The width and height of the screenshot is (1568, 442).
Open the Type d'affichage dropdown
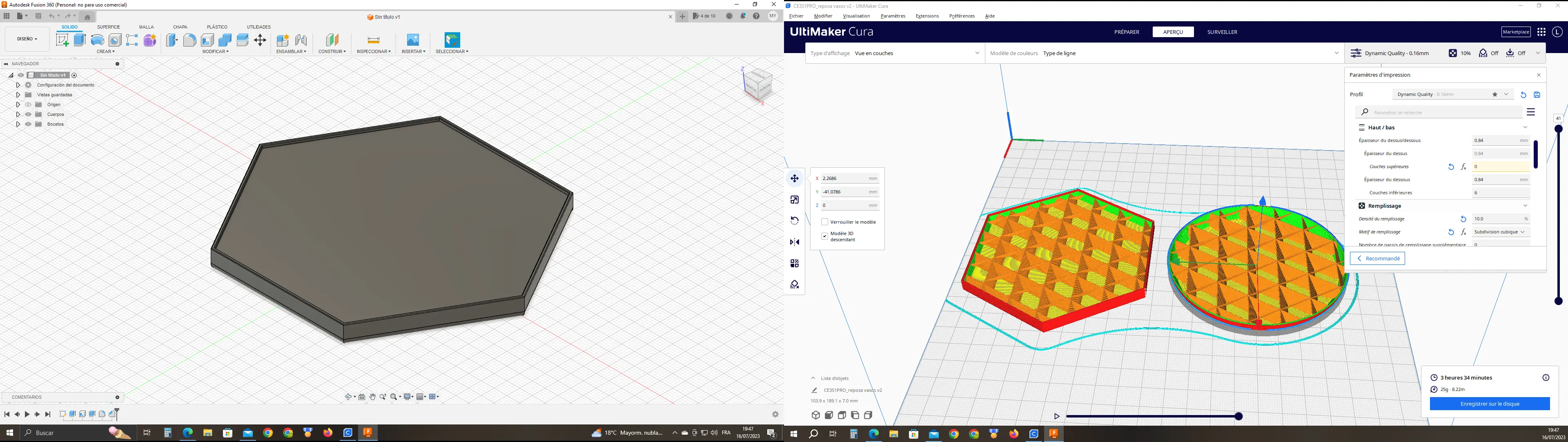coord(895,53)
